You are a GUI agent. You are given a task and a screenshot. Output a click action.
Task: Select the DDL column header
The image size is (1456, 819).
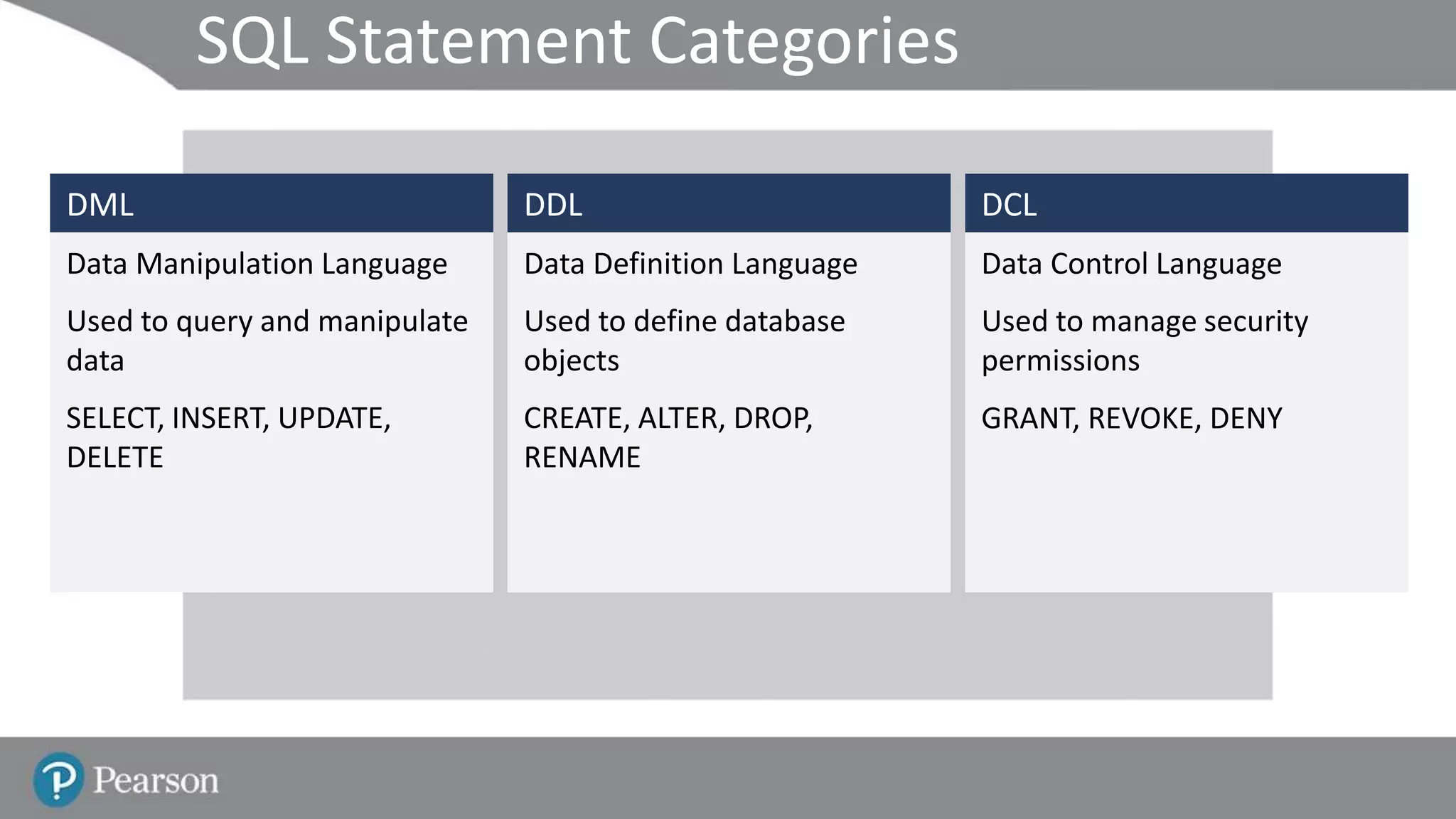(x=729, y=203)
